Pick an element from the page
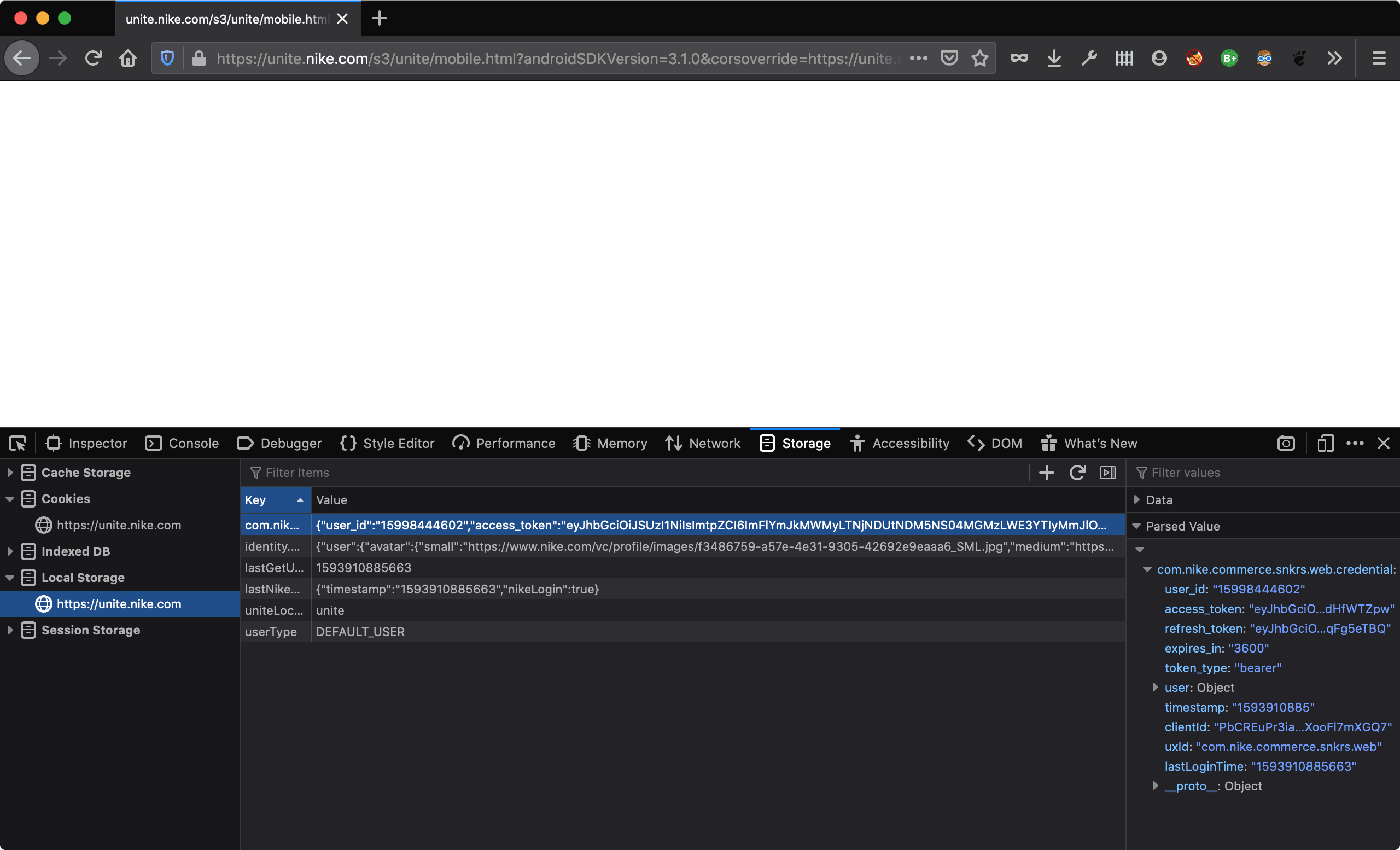 pyautogui.click(x=17, y=443)
